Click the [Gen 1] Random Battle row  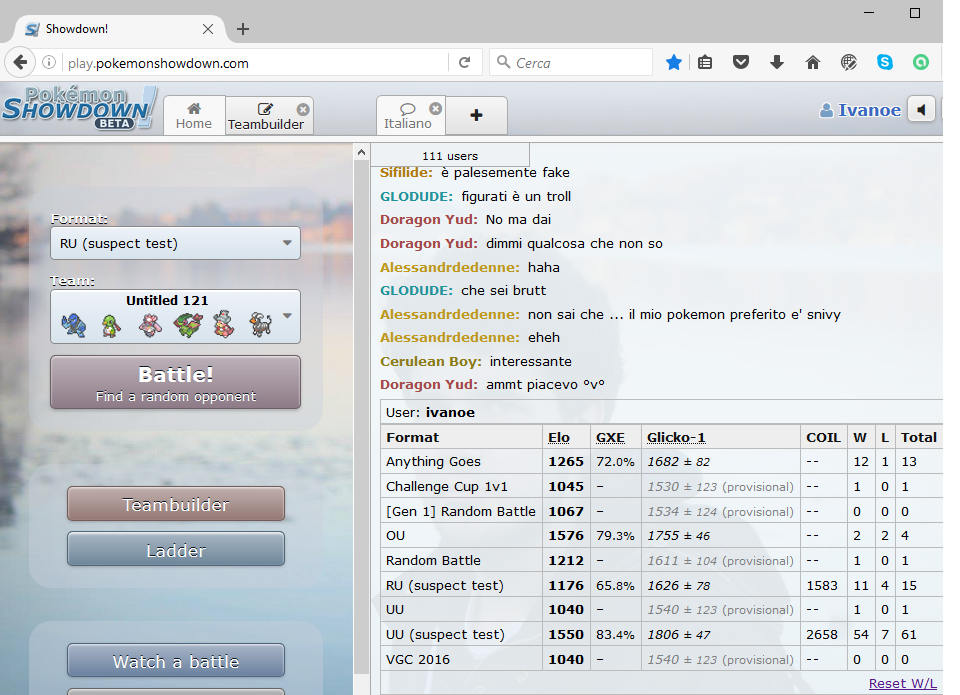[x=661, y=511]
